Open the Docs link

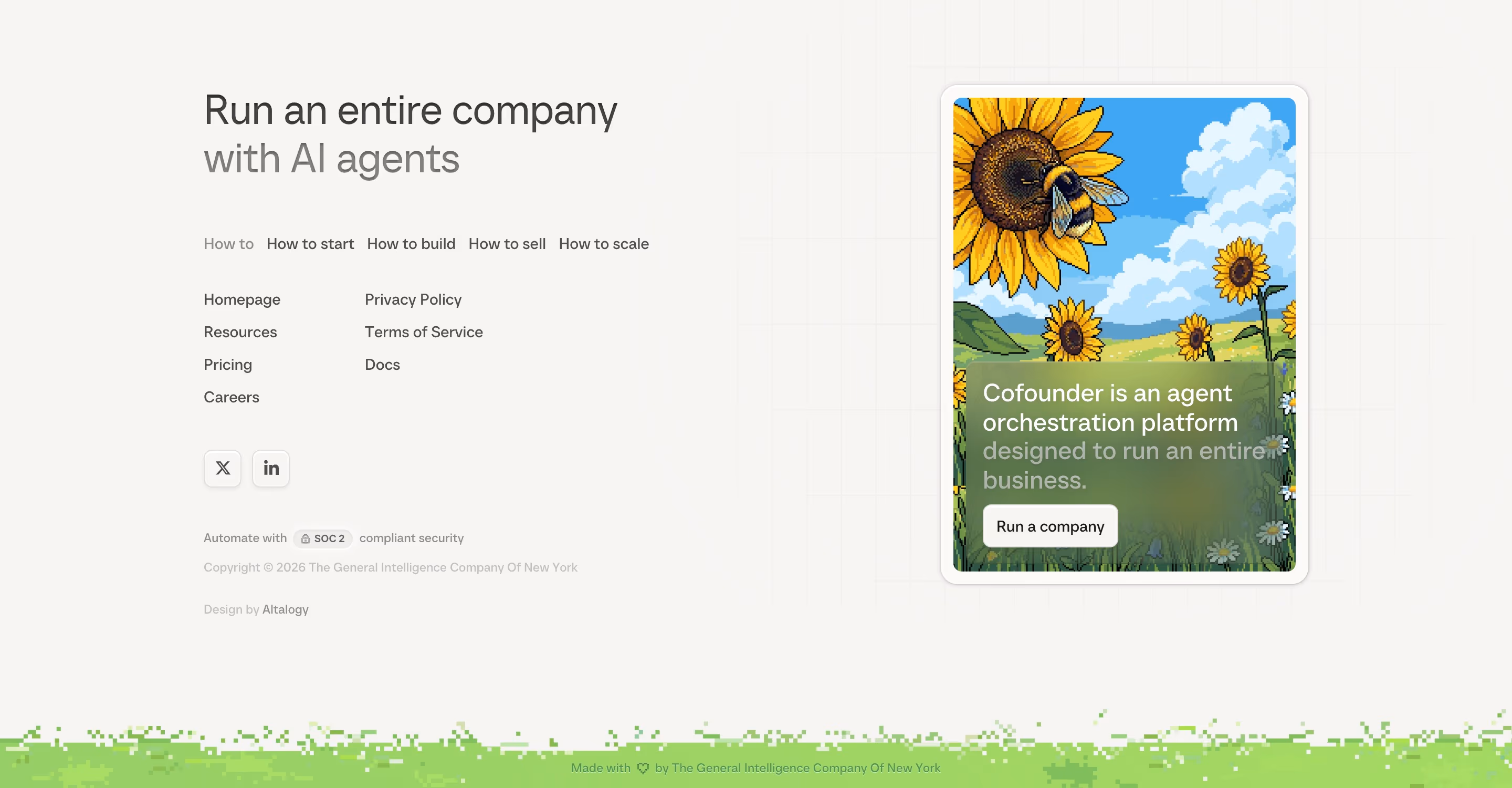click(382, 365)
